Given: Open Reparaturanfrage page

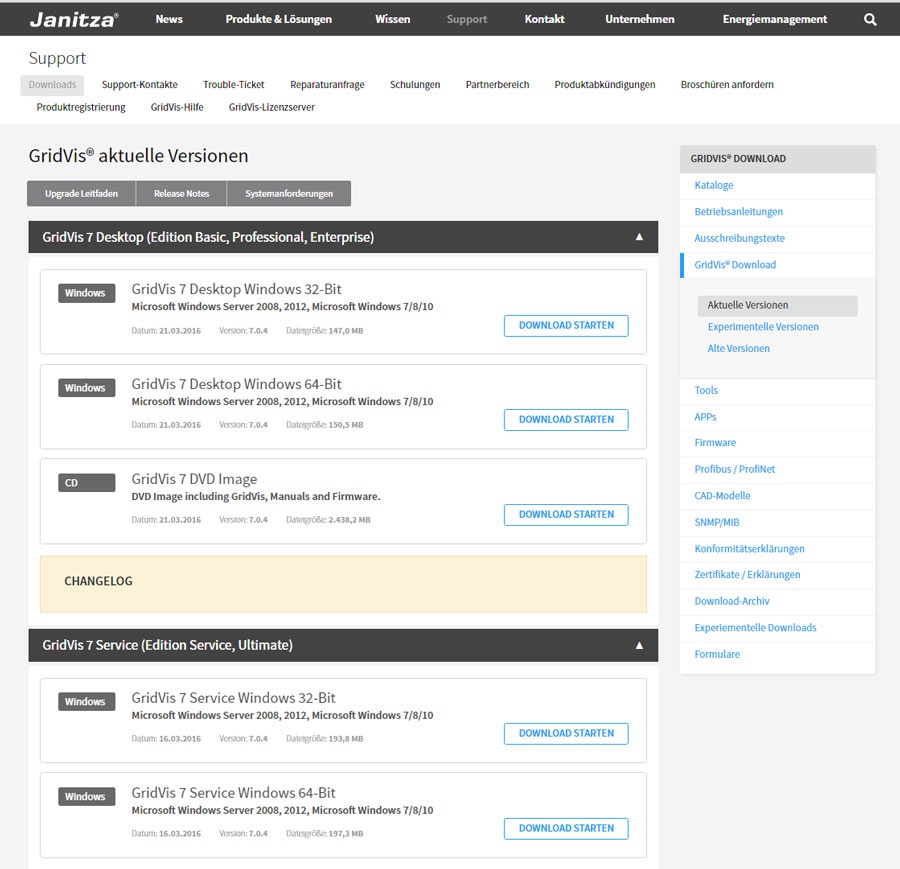Looking at the screenshot, I should [327, 85].
